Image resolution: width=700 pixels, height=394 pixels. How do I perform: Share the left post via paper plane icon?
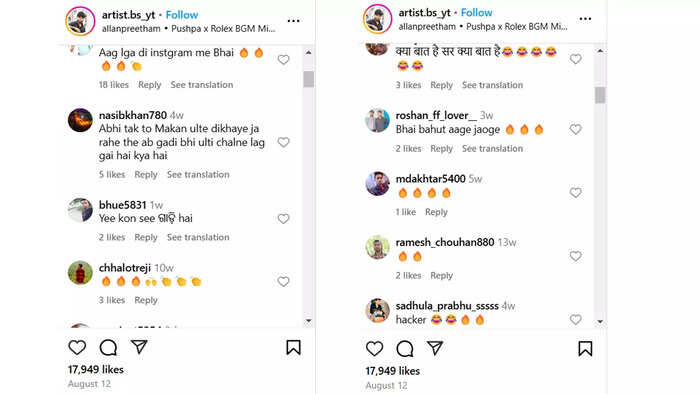(139, 347)
